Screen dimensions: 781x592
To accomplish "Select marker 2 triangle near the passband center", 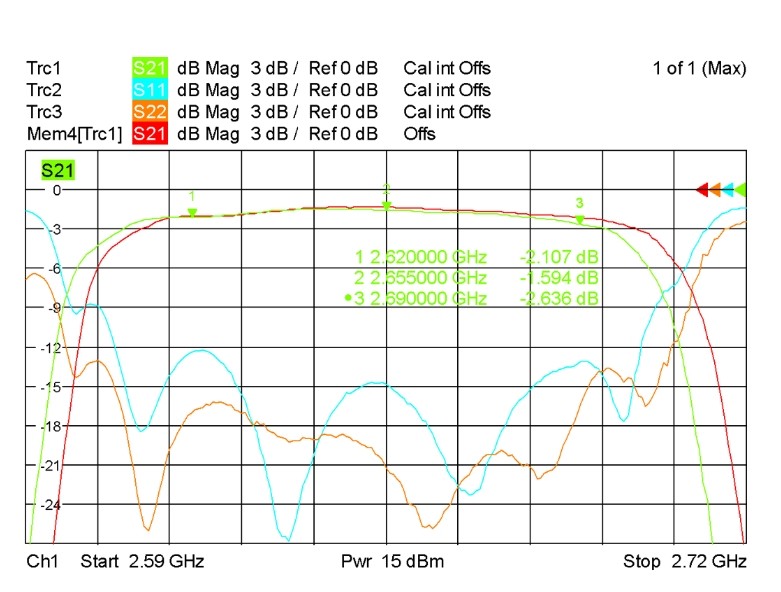I will pos(387,205).
